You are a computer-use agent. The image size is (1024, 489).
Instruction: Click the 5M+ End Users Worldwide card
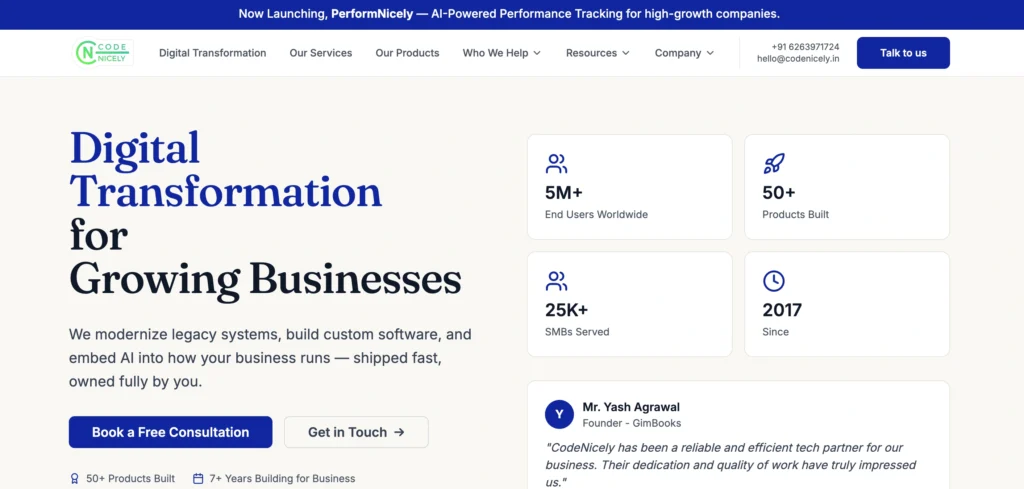coord(630,187)
